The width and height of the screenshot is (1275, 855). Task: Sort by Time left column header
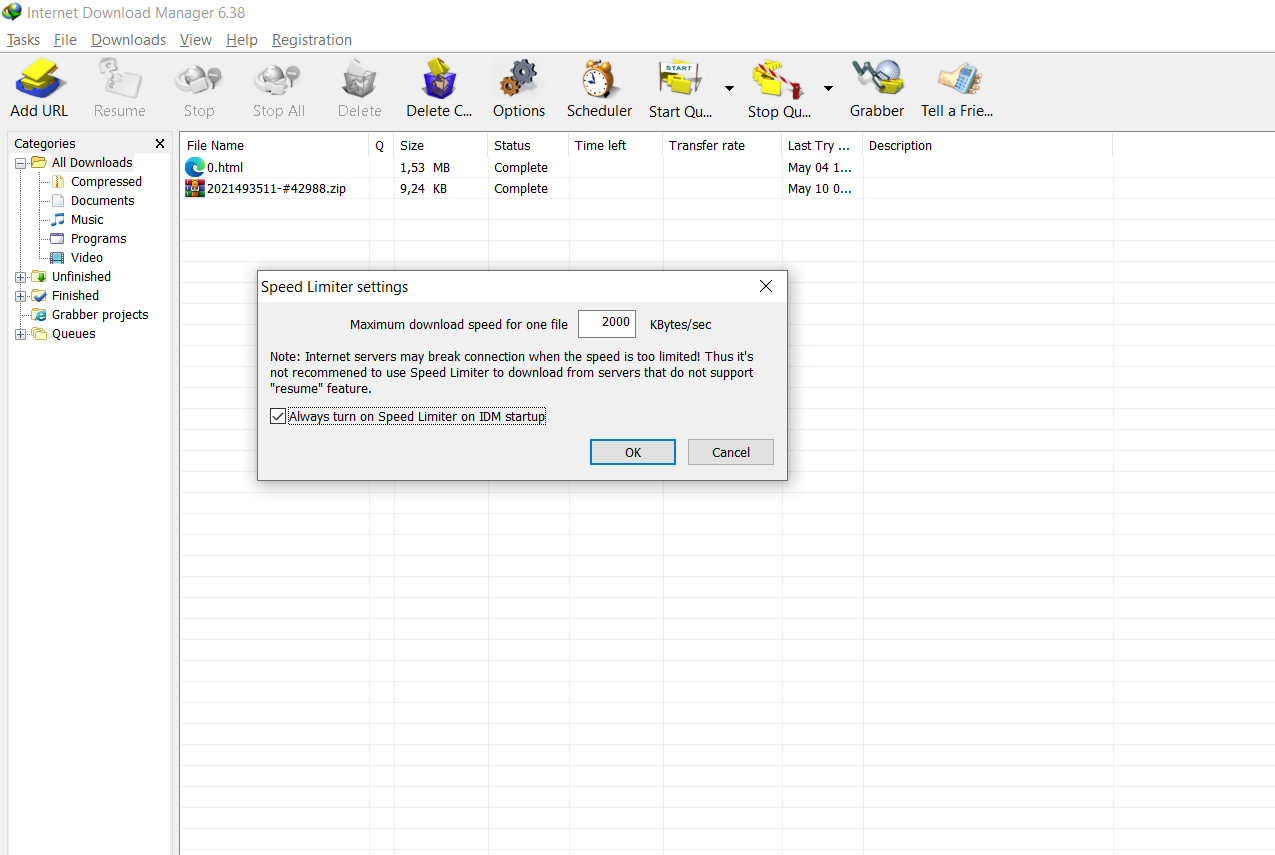[615, 146]
